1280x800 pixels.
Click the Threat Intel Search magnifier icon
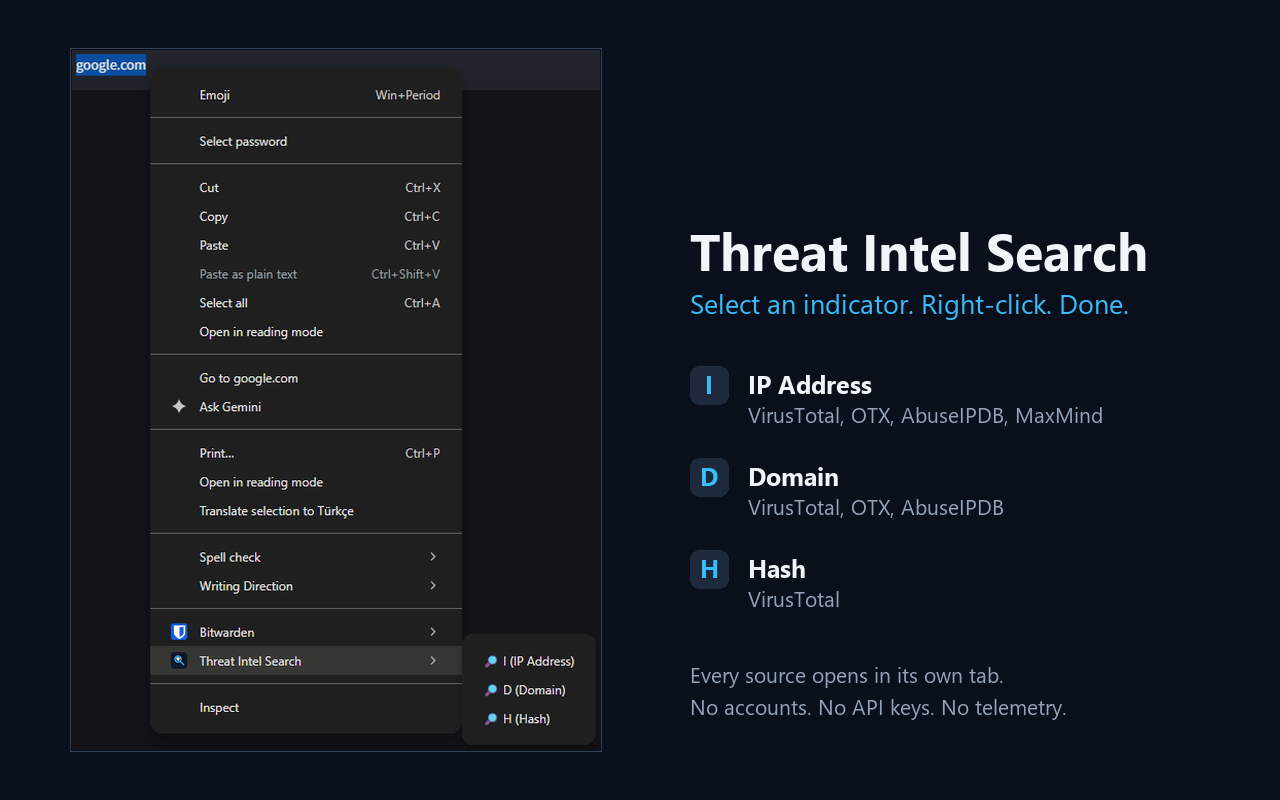179,661
